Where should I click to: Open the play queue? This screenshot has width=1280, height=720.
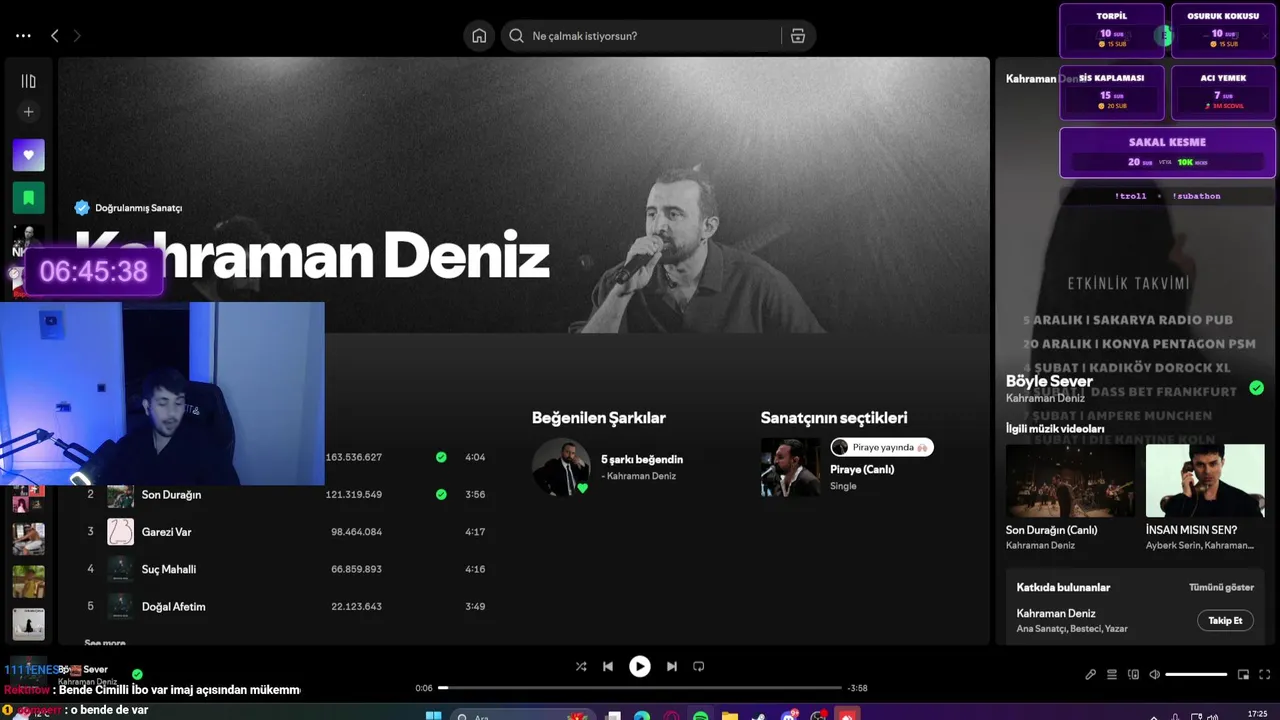pyautogui.click(x=1112, y=675)
